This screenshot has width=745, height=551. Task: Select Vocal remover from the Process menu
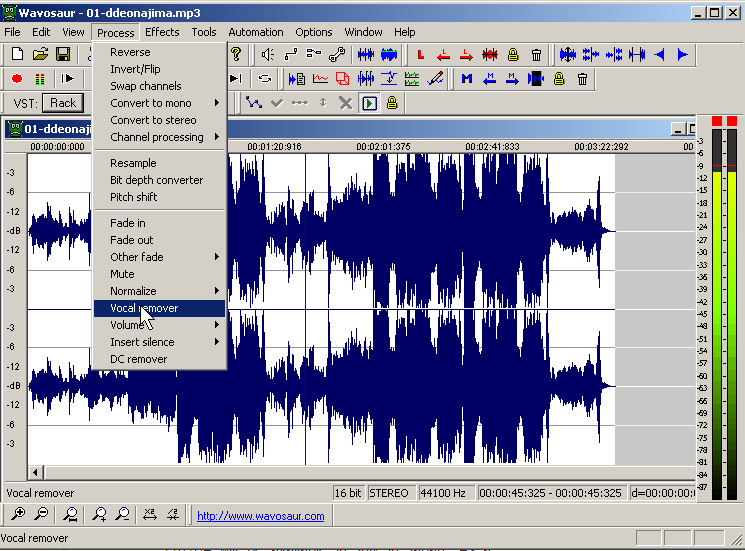pyautogui.click(x=159, y=308)
